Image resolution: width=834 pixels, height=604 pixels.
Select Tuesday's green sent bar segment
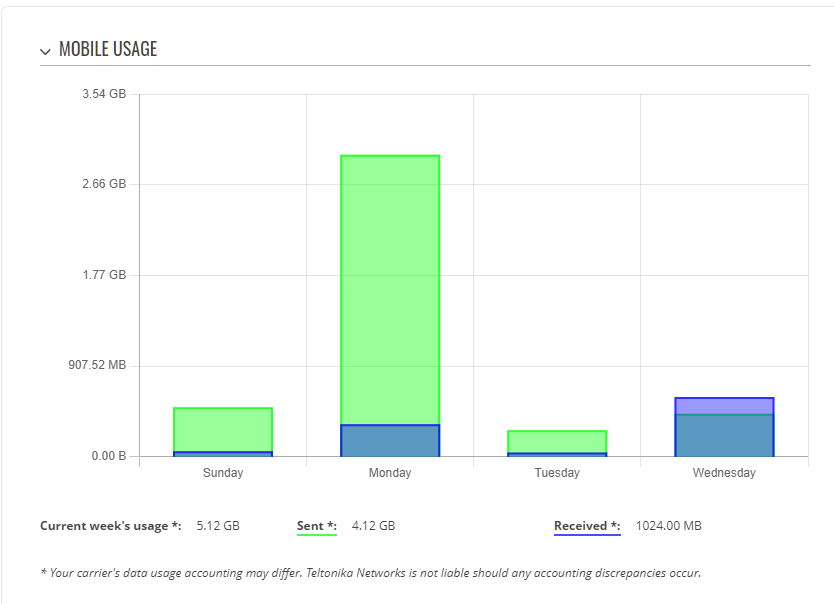[557, 441]
